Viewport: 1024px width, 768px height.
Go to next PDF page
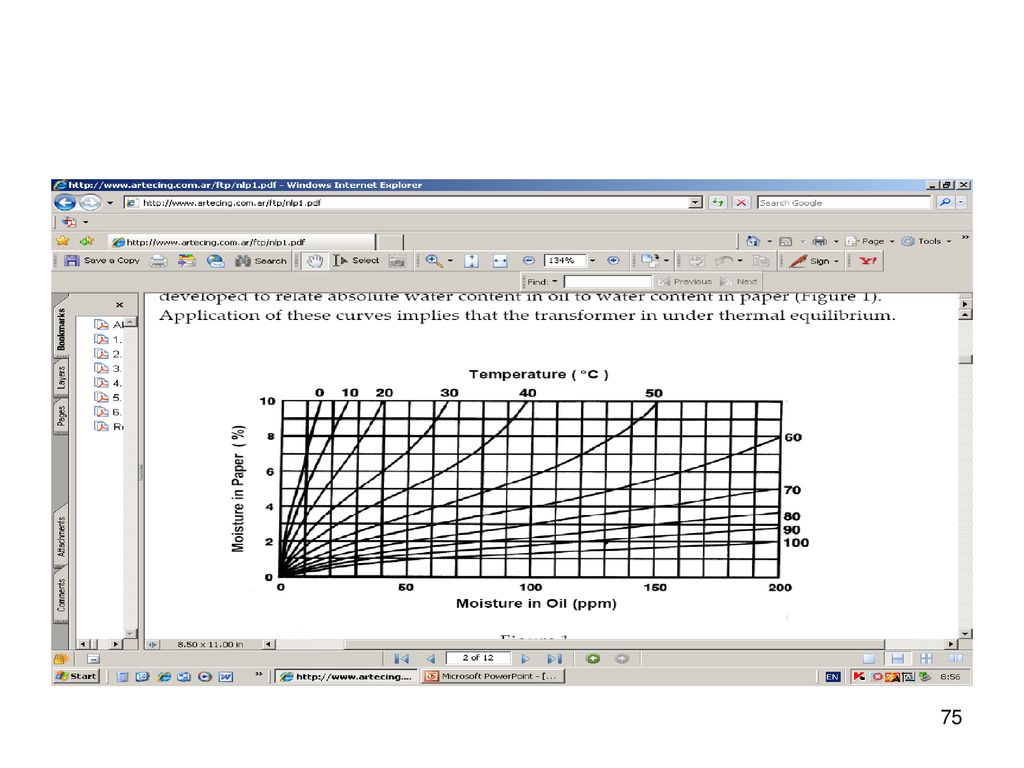point(526,659)
